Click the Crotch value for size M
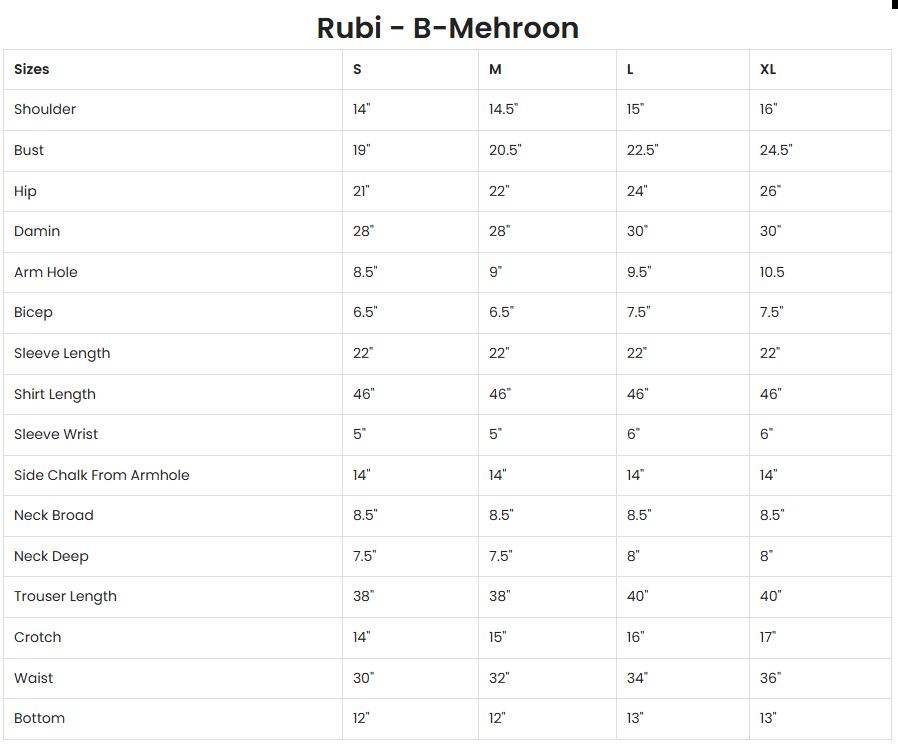 [x=498, y=637]
